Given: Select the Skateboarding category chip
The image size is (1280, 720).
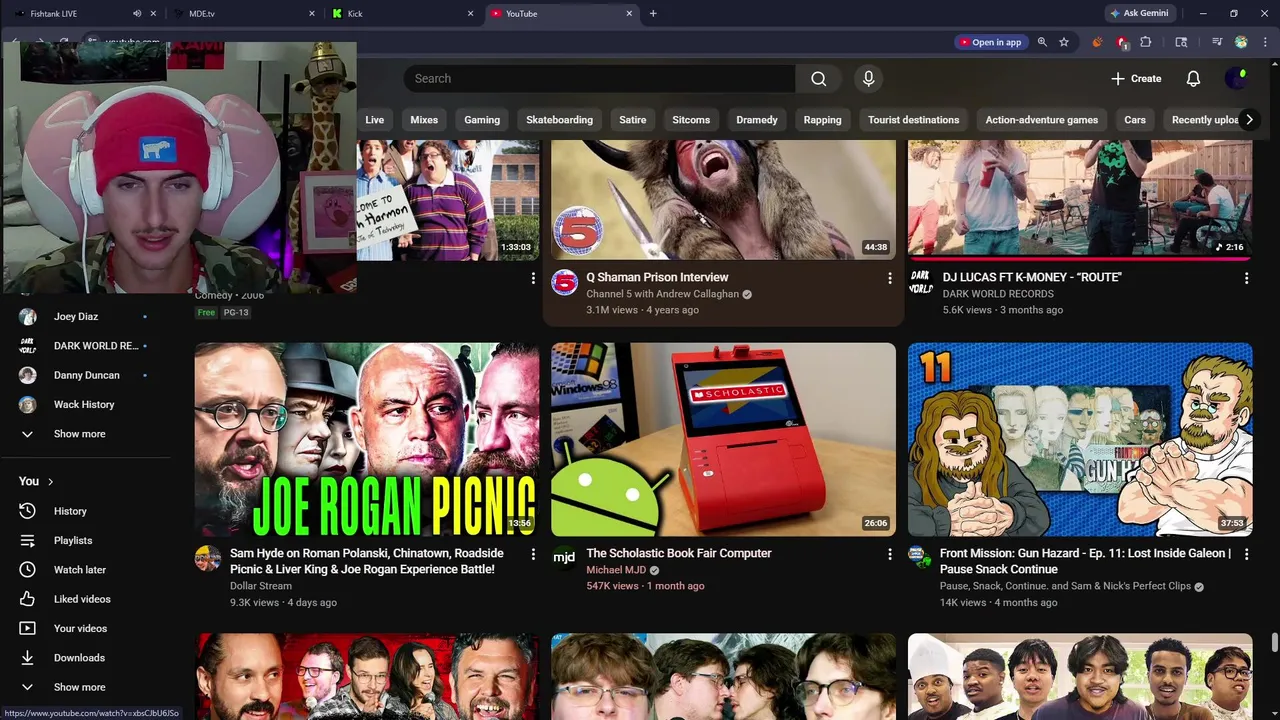Looking at the screenshot, I should pos(560,120).
